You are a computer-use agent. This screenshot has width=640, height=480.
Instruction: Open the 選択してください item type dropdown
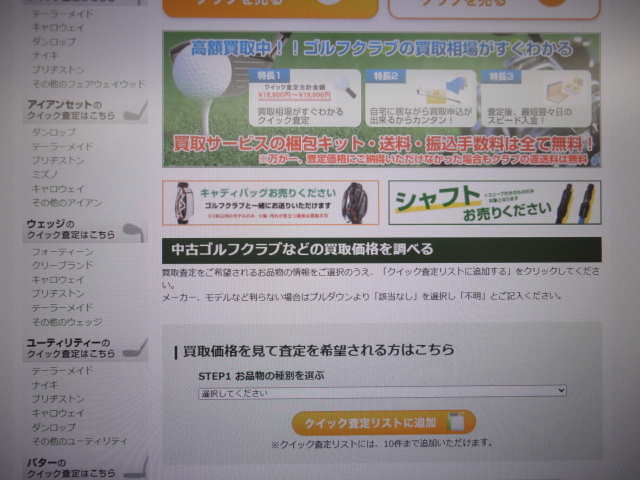coord(382,392)
